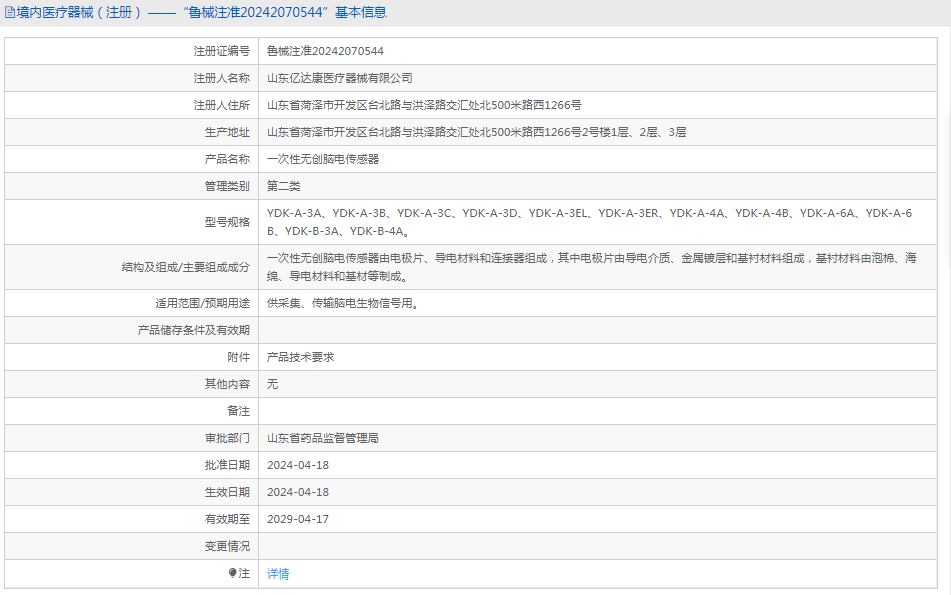This screenshot has height=595, width=951.
Task: Click the 生产地址 value ending with 3层
Action: [476, 132]
